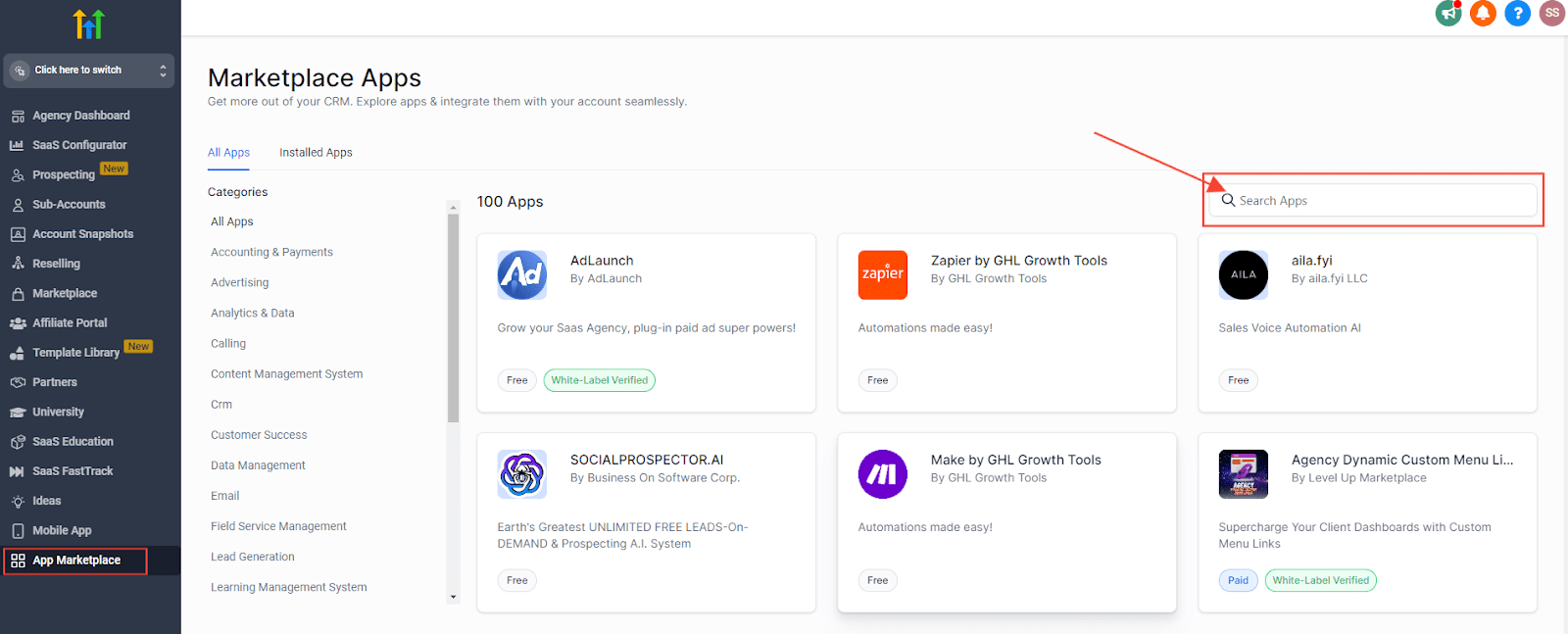Open the AdLaunch app logo
The height and width of the screenshot is (634, 1568).
pyautogui.click(x=522, y=274)
